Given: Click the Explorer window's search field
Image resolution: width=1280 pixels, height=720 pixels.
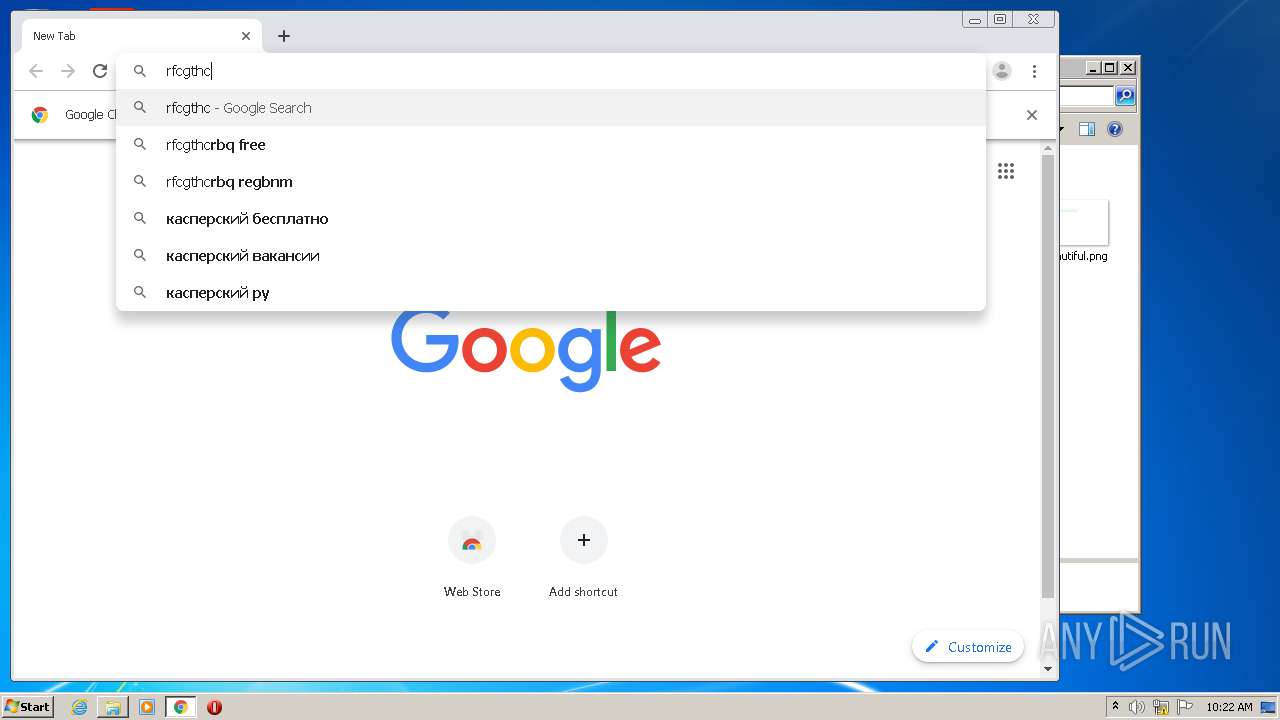Looking at the screenshot, I should 1087,96.
